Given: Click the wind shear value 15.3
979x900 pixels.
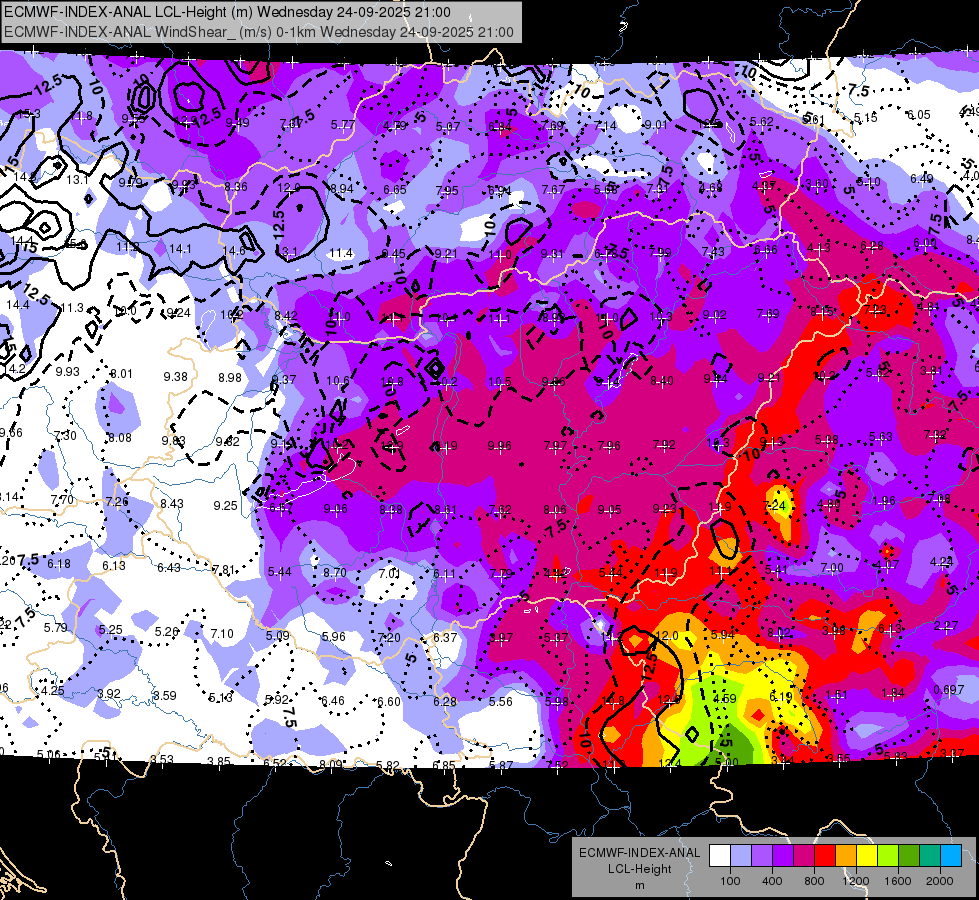Looking at the screenshot, I should pos(29,114).
